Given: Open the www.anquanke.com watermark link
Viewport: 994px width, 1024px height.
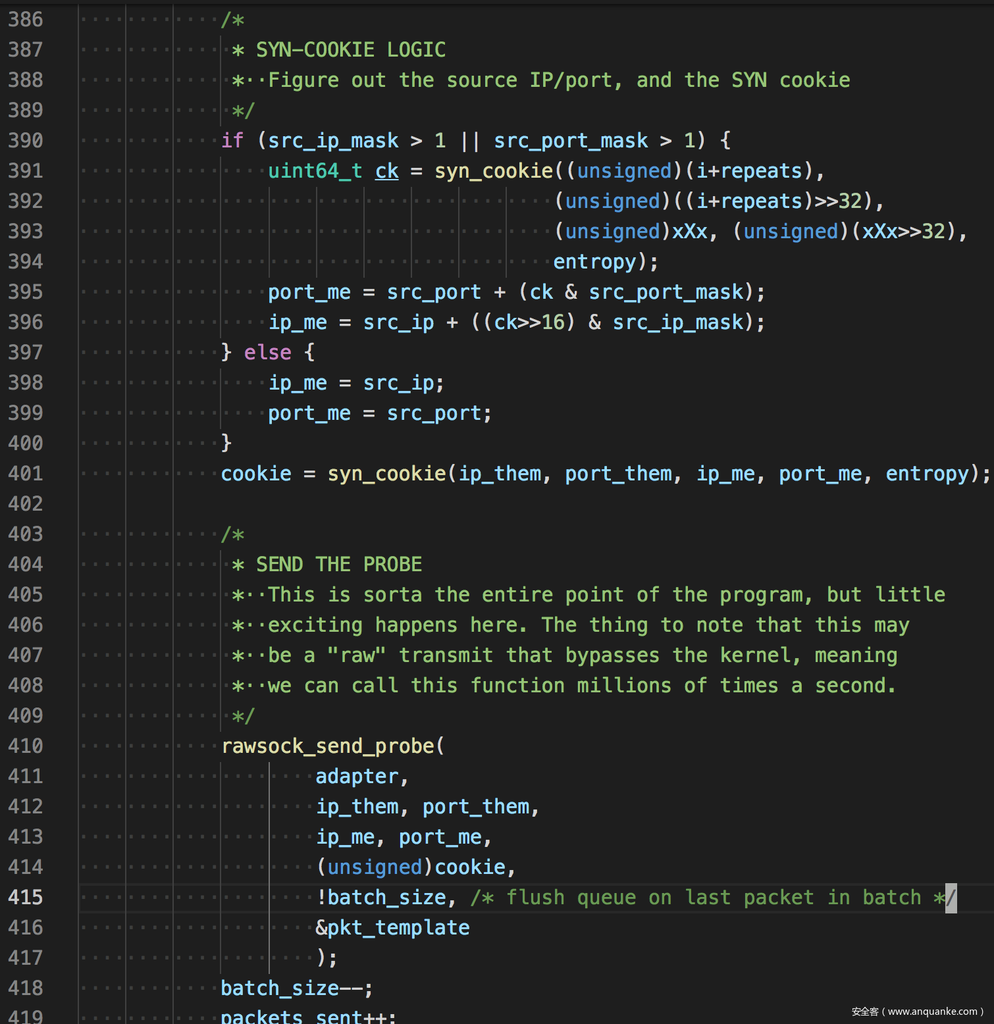Looking at the screenshot, I should pyautogui.click(x=916, y=1011).
